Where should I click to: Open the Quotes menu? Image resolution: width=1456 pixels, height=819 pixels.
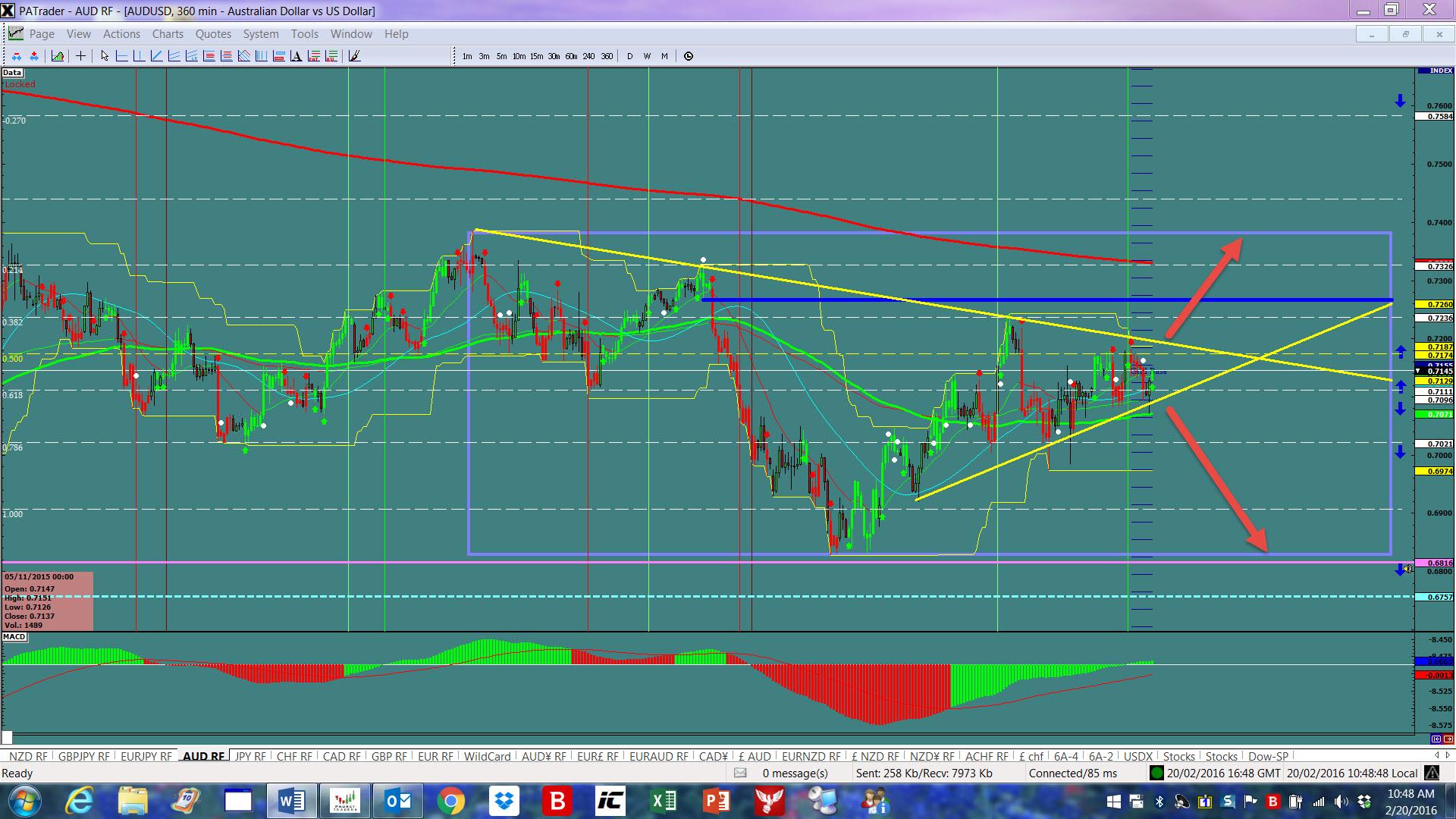(213, 34)
